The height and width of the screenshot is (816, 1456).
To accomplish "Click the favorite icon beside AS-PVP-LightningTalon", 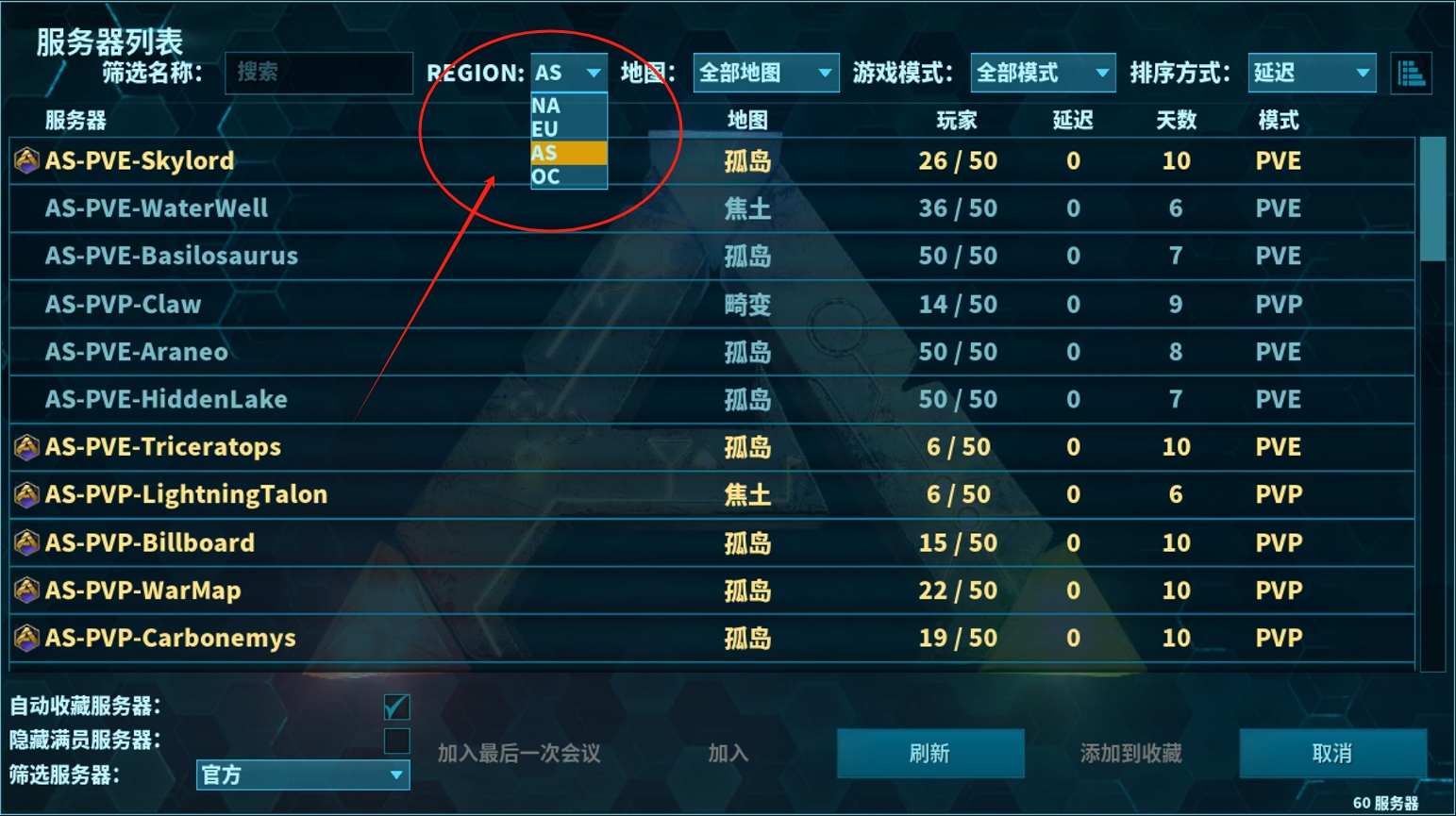I will tap(26, 494).
